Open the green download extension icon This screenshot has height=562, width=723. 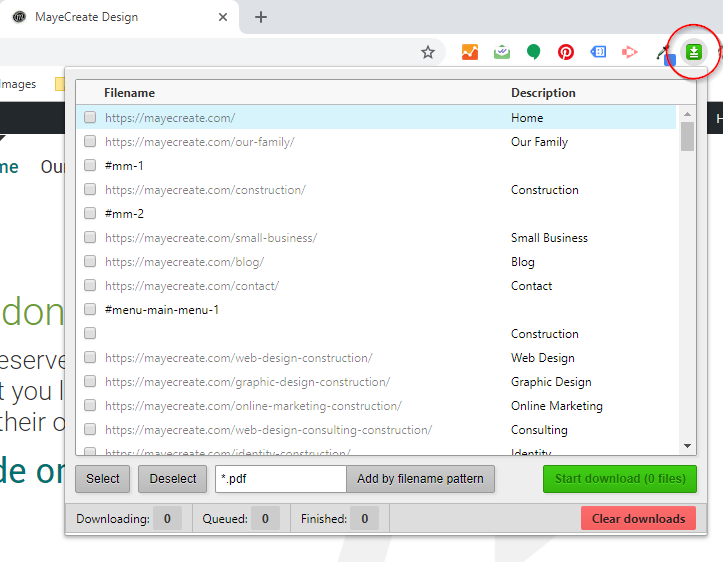click(693, 52)
